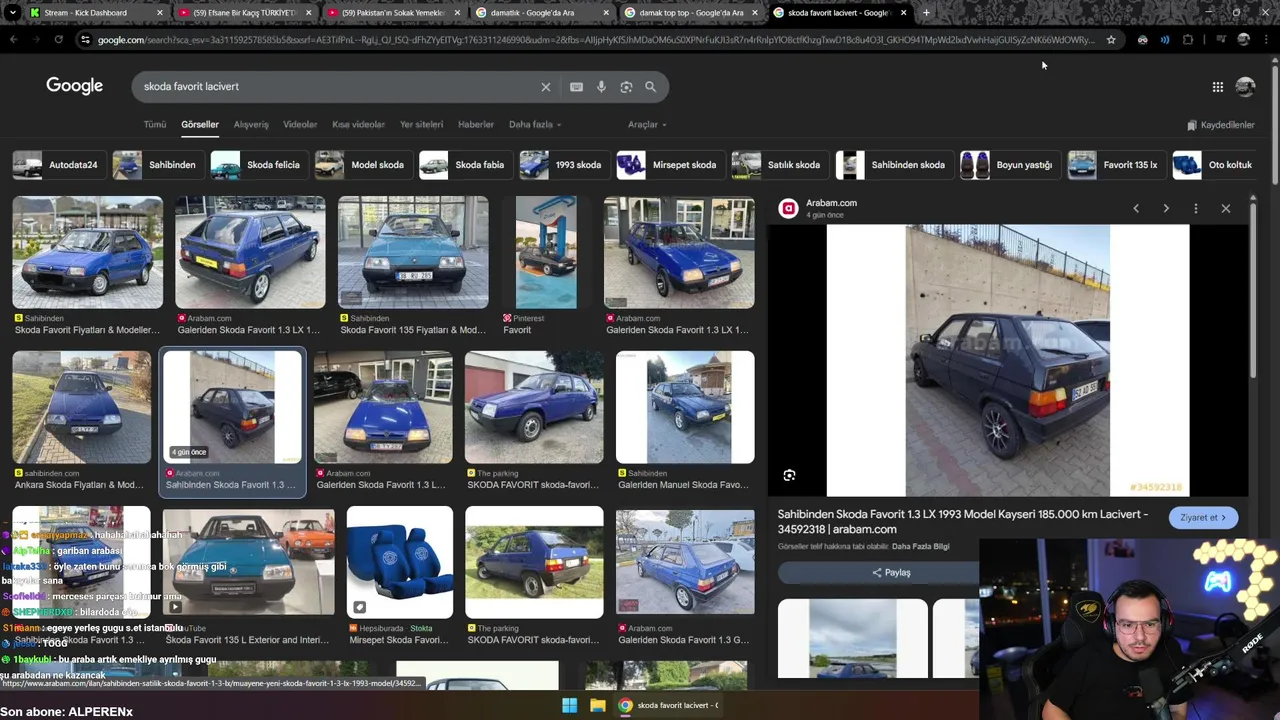The image size is (1280, 720).
Task: Select the Görseller tab
Action: tap(200, 125)
